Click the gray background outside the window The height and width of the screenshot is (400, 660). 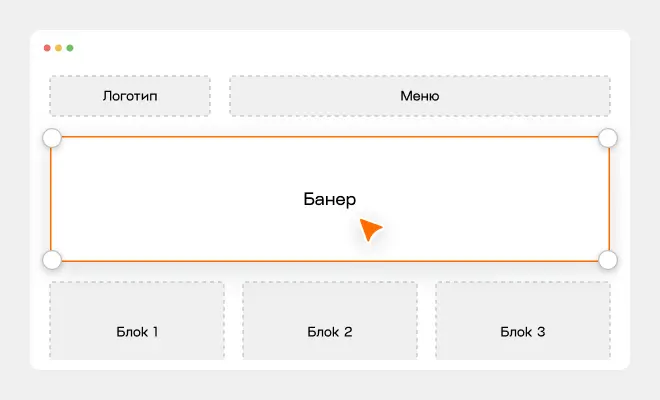coord(330,15)
